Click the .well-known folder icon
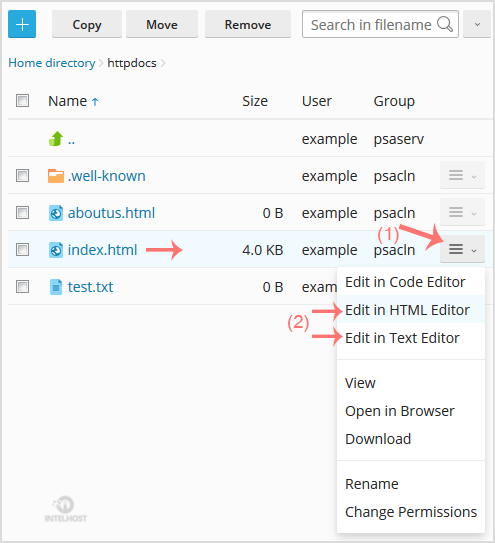The image size is (495, 543). pos(56,176)
